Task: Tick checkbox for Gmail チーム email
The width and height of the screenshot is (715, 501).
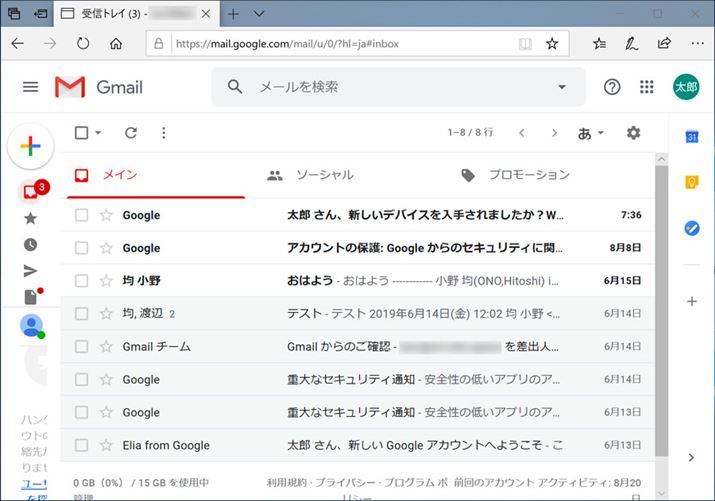Action: [x=82, y=347]
